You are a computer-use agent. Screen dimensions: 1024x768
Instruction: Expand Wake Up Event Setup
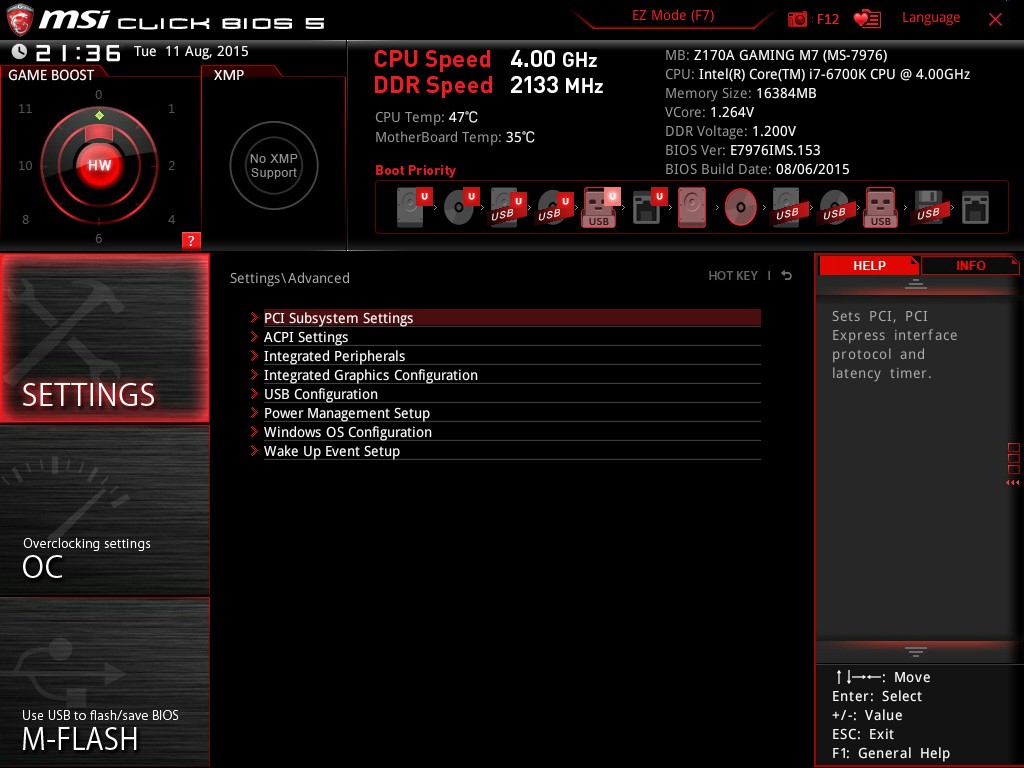pyautogui.click(x=331, y=451)
